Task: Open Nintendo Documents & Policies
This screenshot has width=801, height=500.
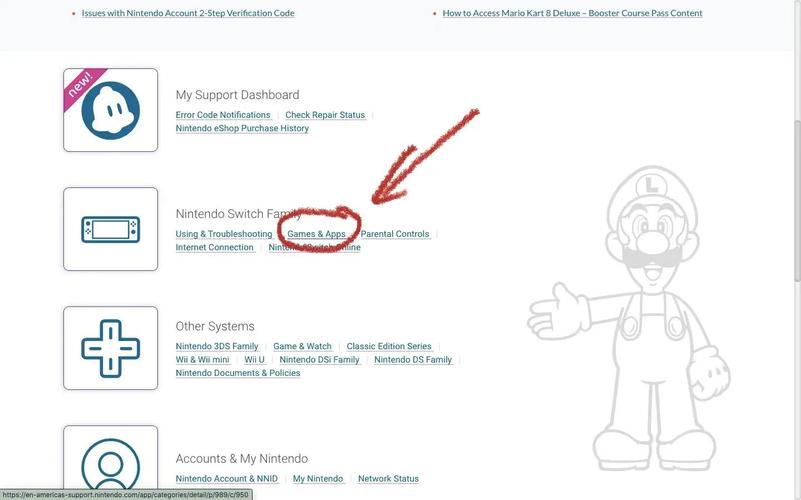Action: [x=238, y=373]
